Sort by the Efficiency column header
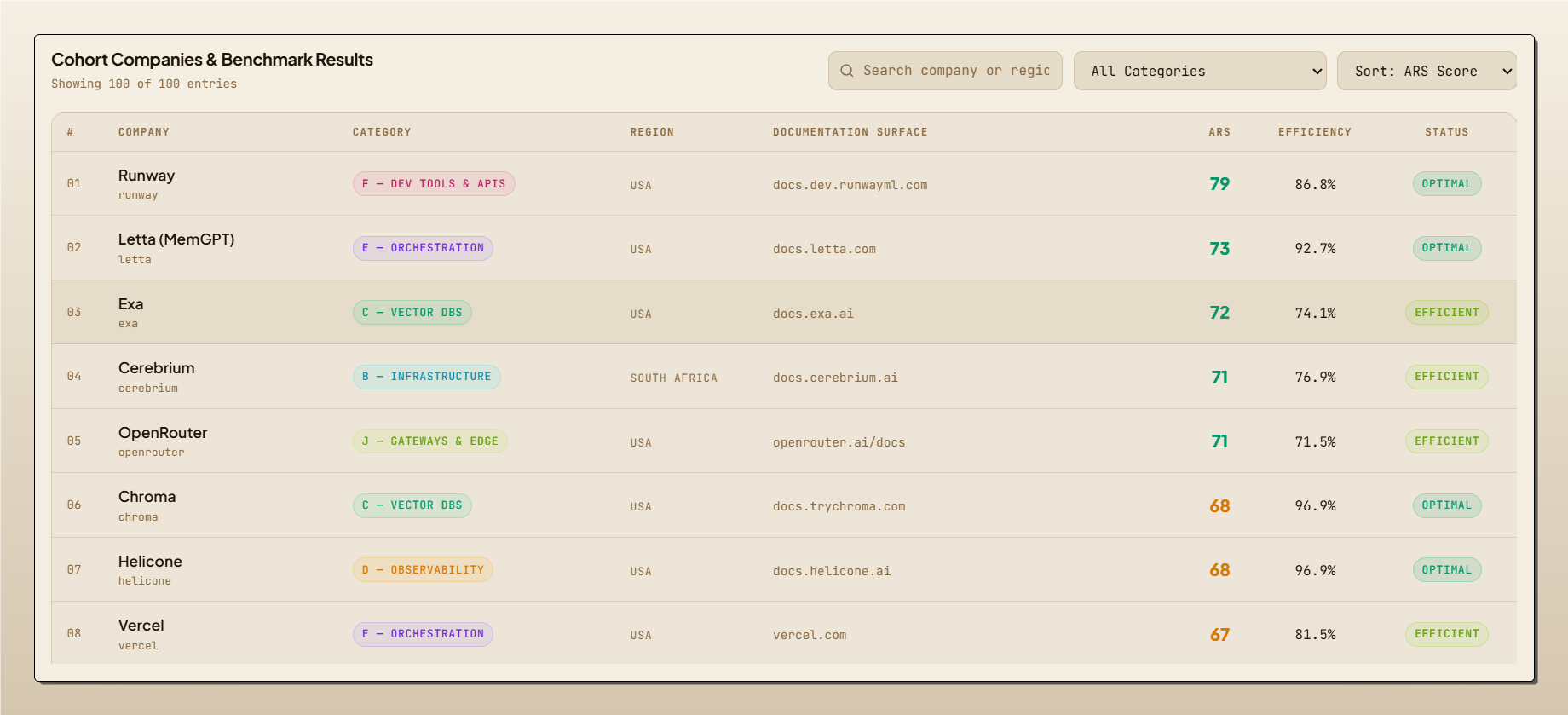Image resolution: width=1568 pixels, height=715 pixels. tap(1315, 132)
